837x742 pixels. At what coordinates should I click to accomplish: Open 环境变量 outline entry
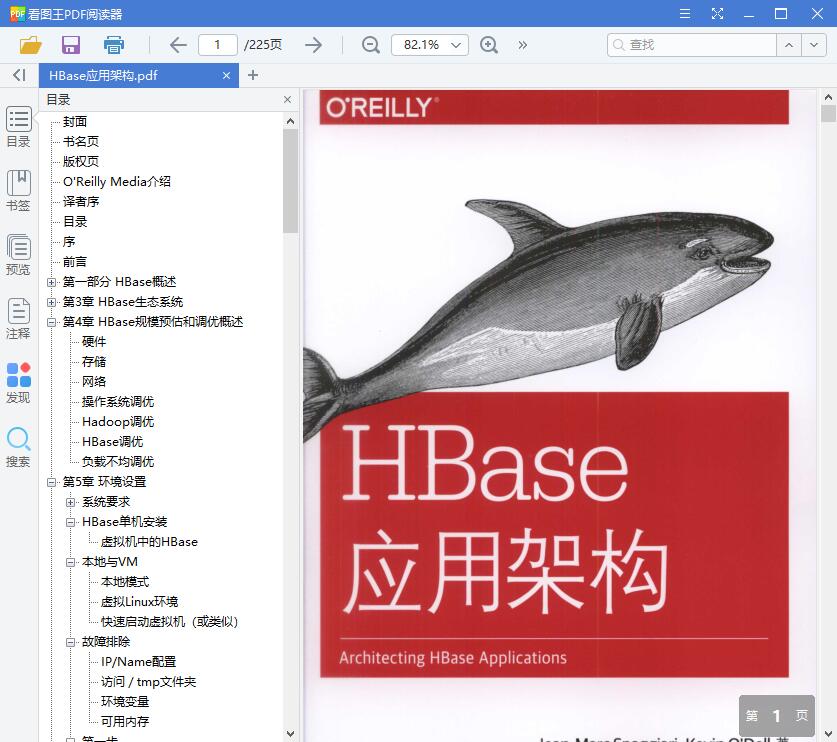tap(125, 702)
